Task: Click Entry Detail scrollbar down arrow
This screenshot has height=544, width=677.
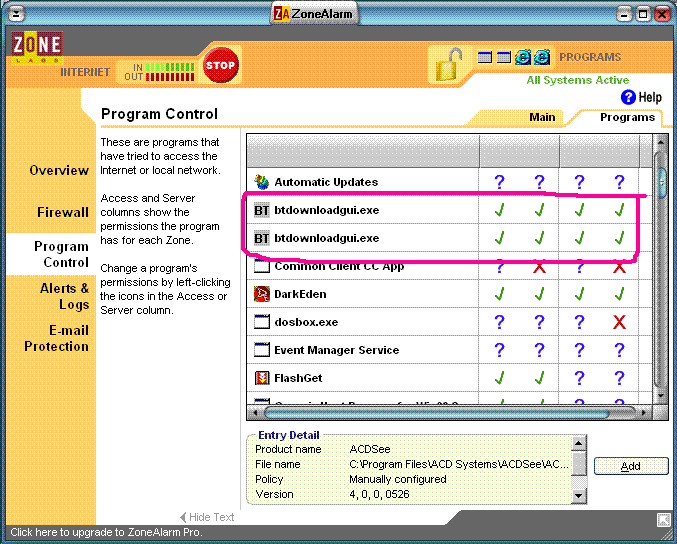Action: (x=579, y=495)
